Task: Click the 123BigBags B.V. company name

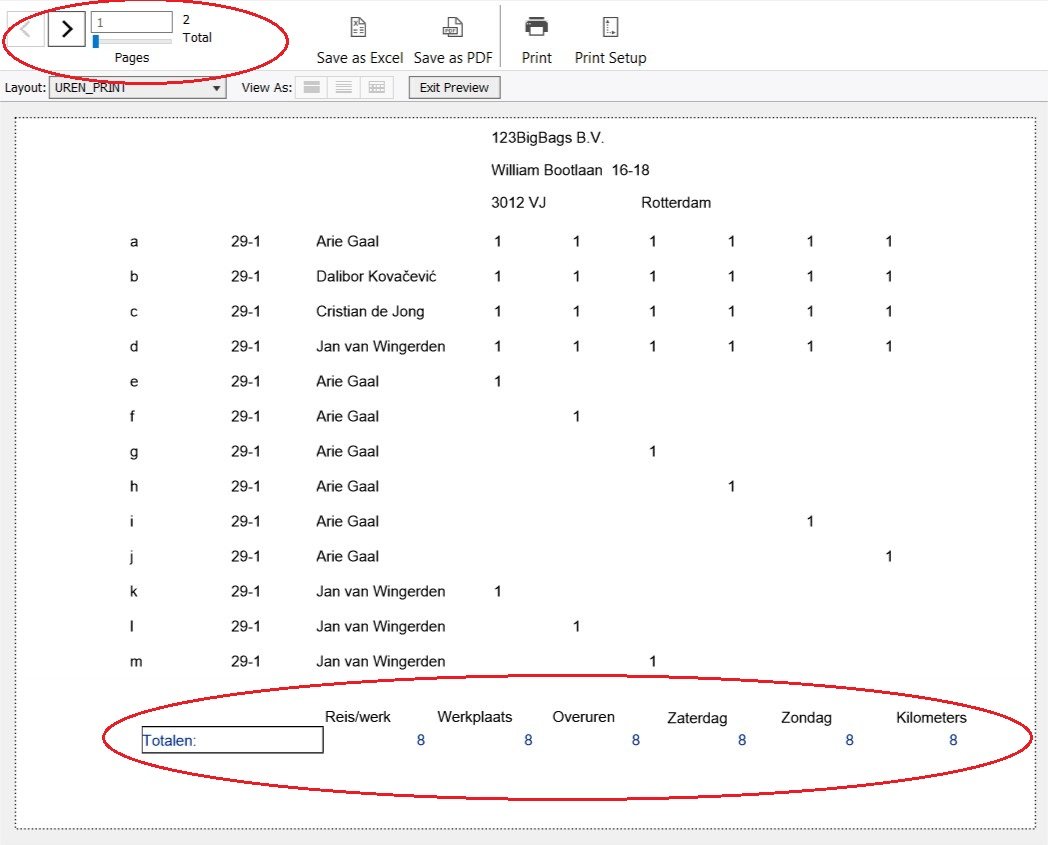Action: tap(548, 138)
